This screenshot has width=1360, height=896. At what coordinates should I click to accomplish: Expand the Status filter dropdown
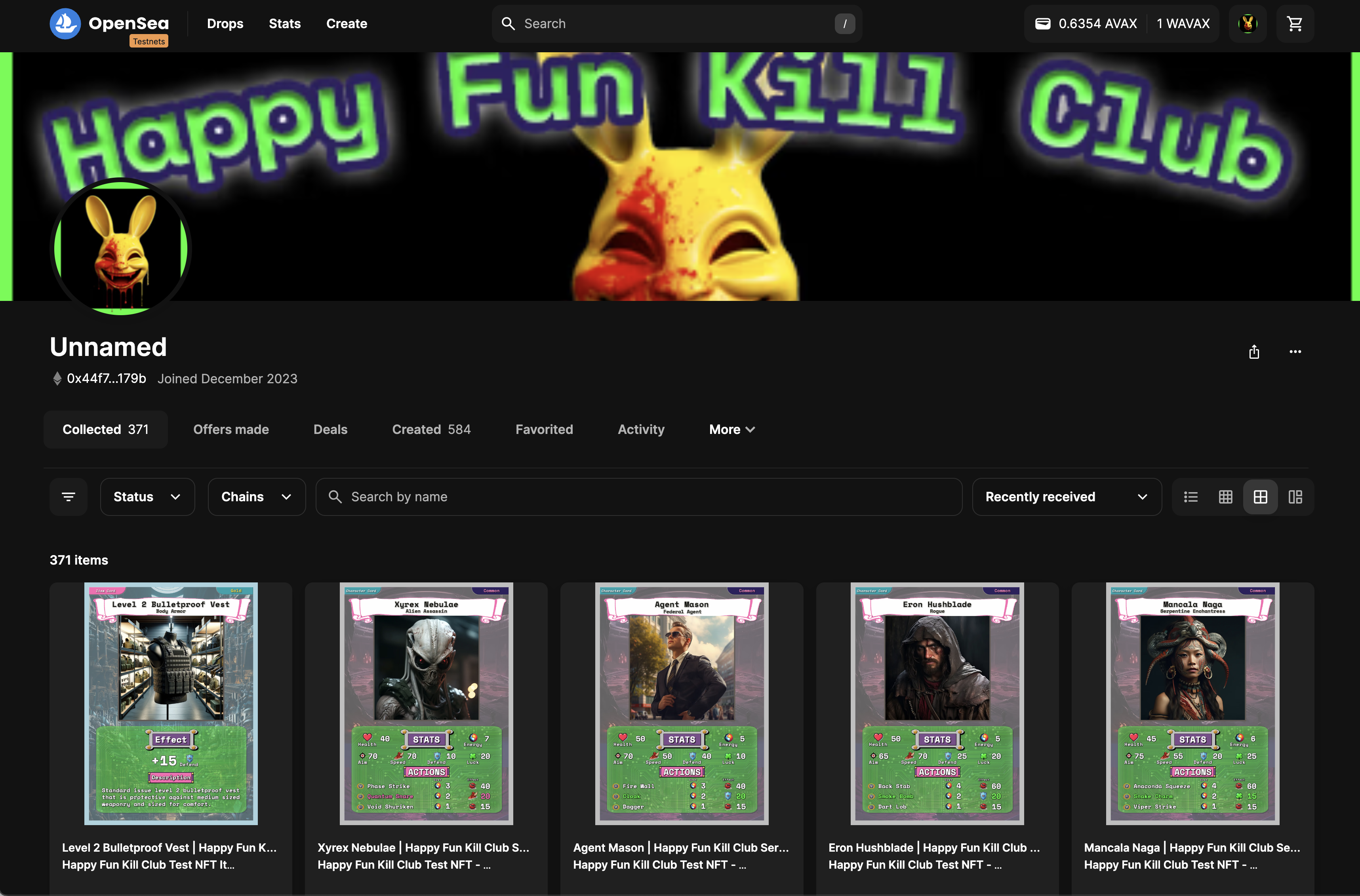click(x=147, y=497)
